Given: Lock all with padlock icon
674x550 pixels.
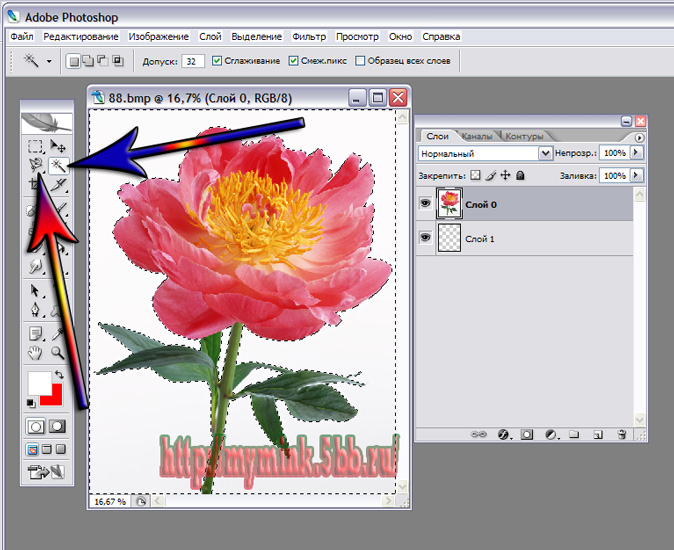Looking at the screenshot, I should coord(520,175).
